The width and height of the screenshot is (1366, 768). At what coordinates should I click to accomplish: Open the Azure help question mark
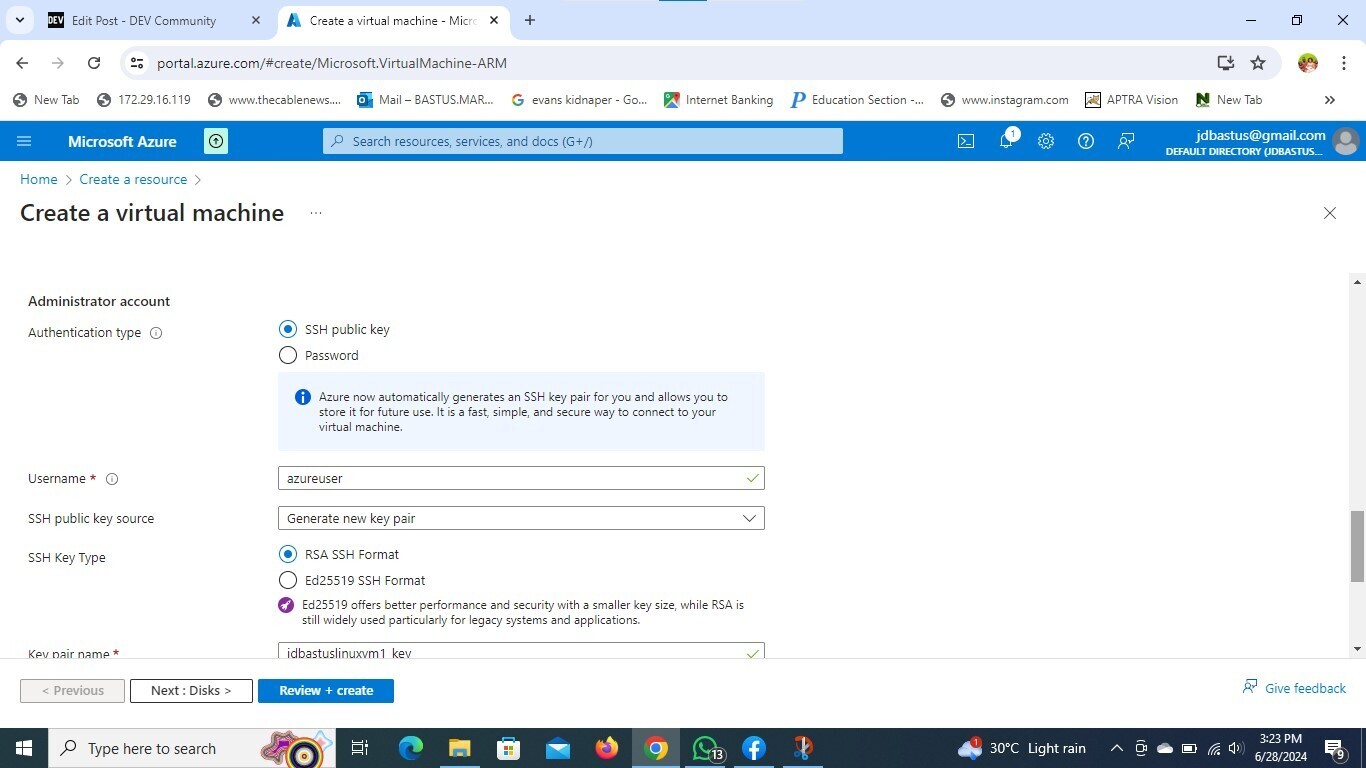pos(1086,141)
